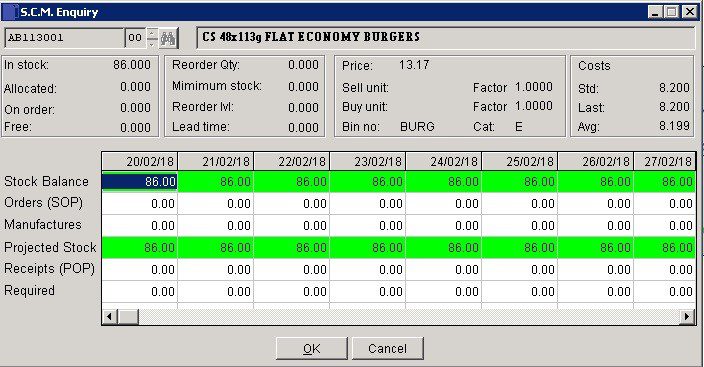
Task: Click the In stock value 86.000
Action: (x=132, y=65)
